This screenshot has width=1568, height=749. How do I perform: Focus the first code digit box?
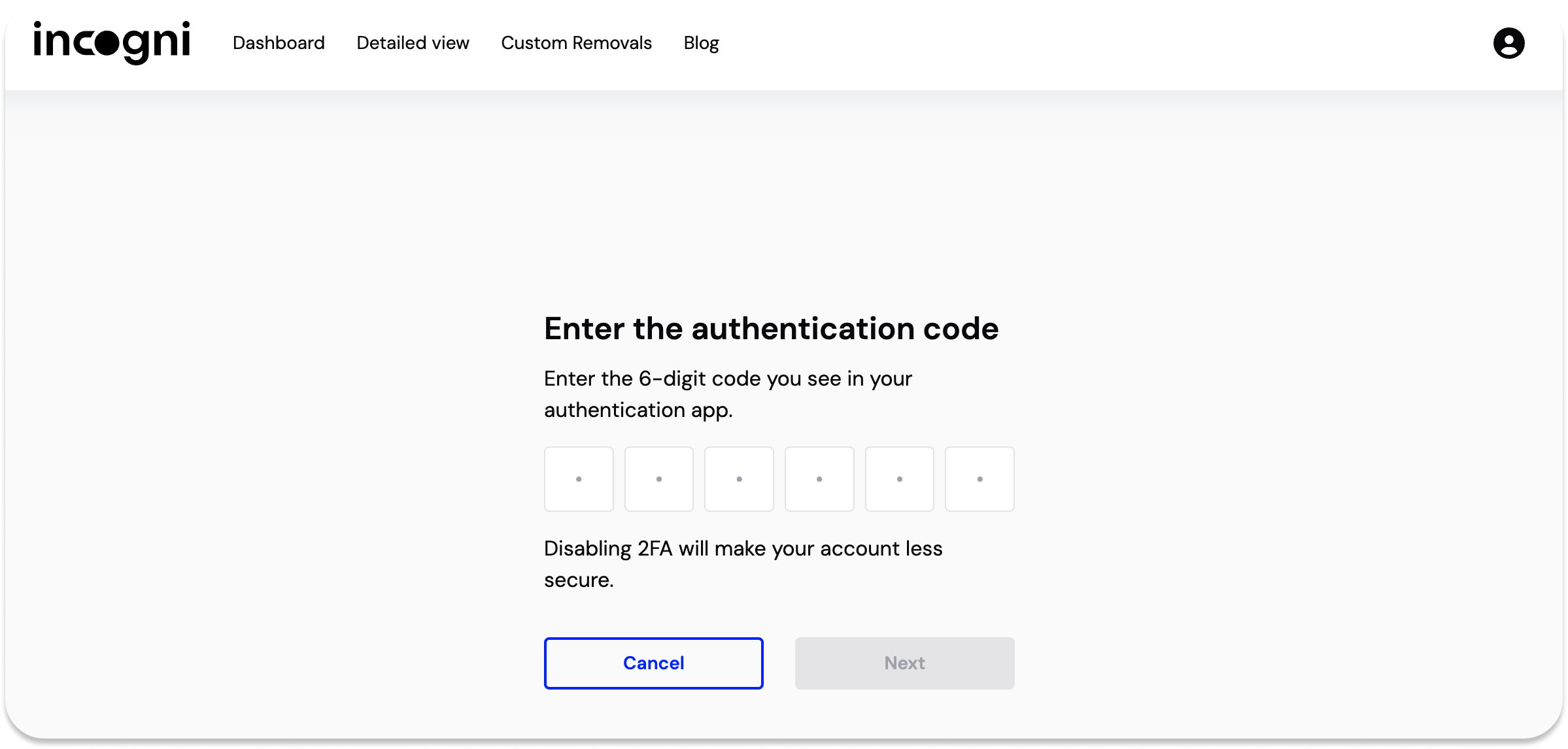coord(579,479)
